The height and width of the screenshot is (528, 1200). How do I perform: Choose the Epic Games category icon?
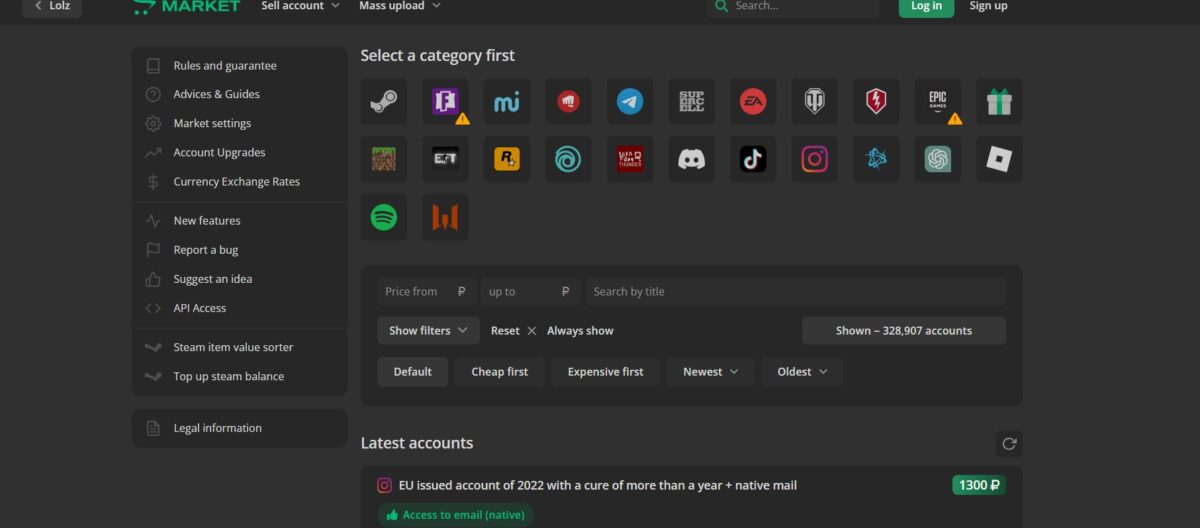(938, 102)
